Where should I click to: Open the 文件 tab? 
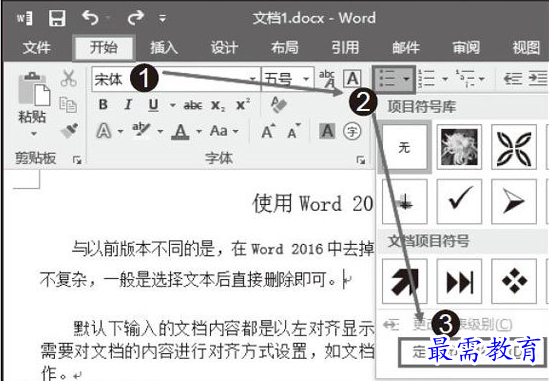[x=37, y=48]
